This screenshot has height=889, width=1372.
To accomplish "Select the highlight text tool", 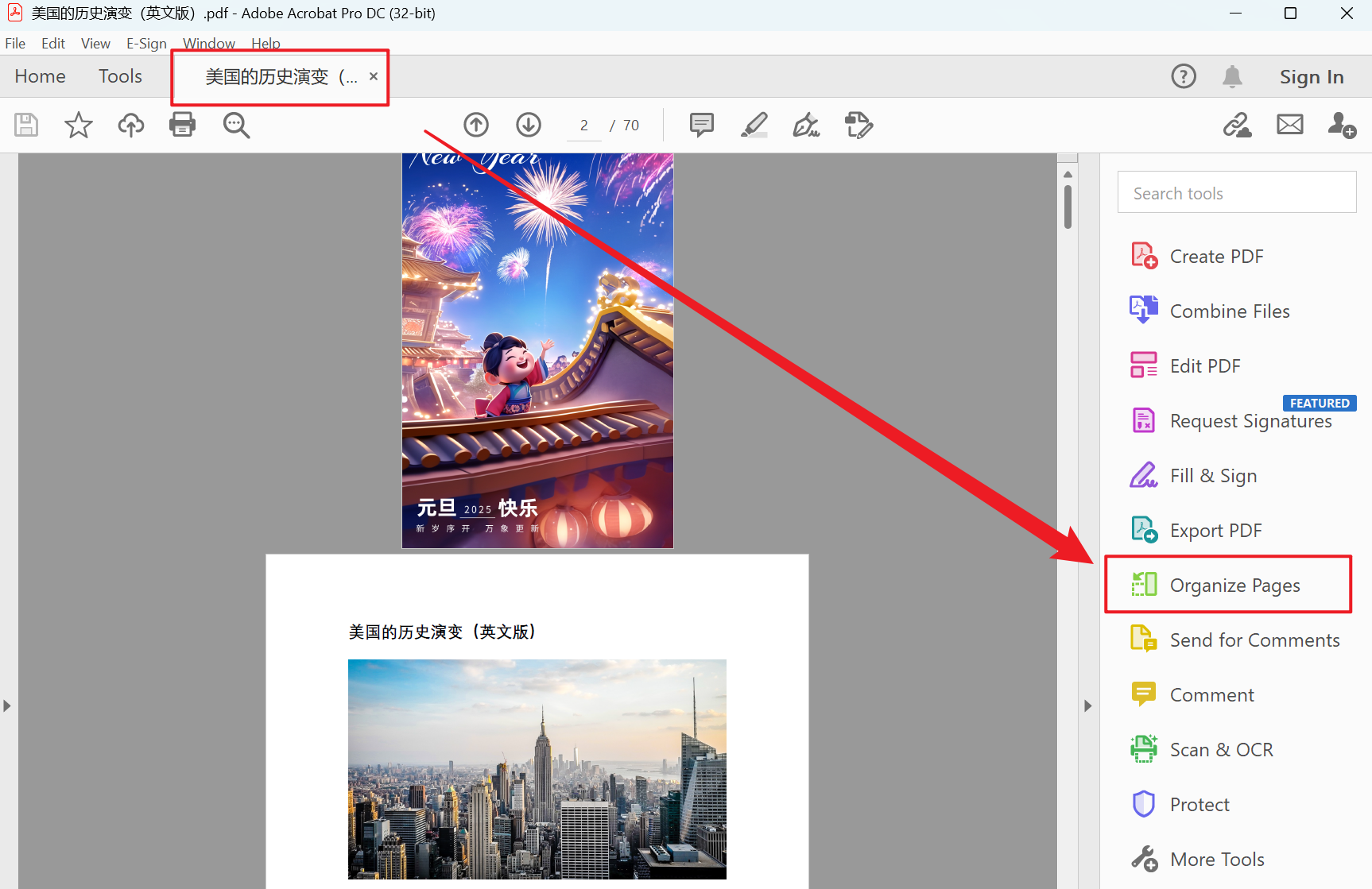I will point(754,125).
